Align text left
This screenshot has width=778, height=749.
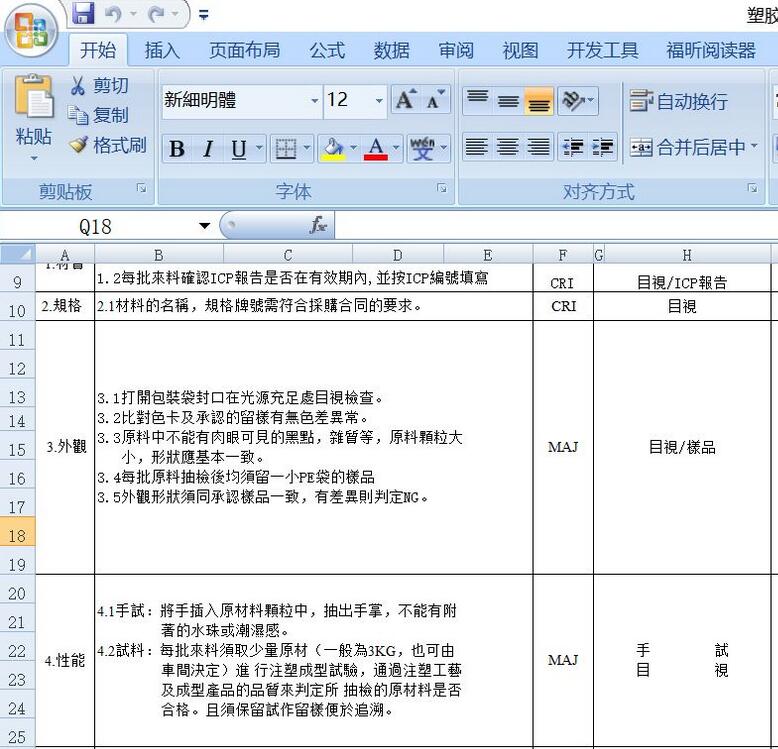click(476, 147)
